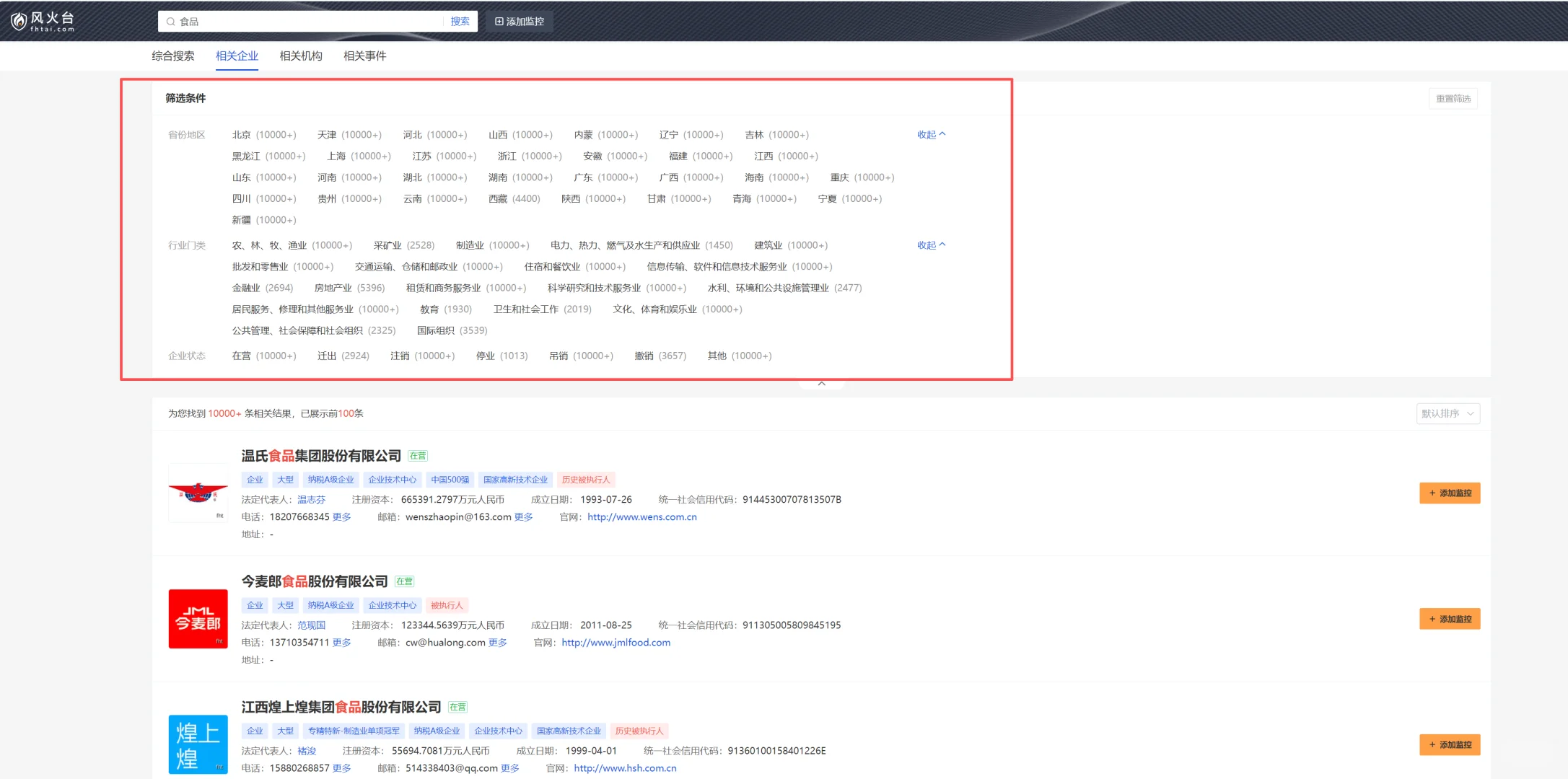1568x779 pixels.
Task: Collapse filter panel with chevron handle
Action: (821, 384)
